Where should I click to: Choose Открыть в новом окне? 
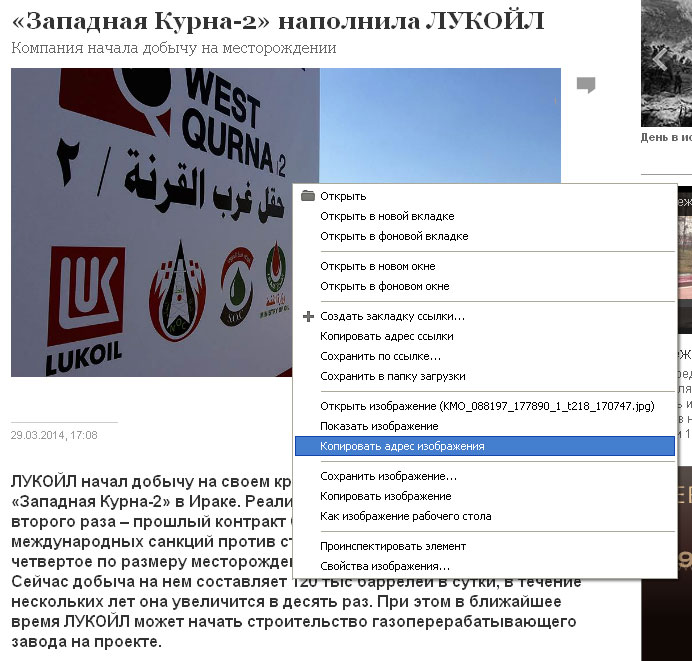click(x=485, y=266)
